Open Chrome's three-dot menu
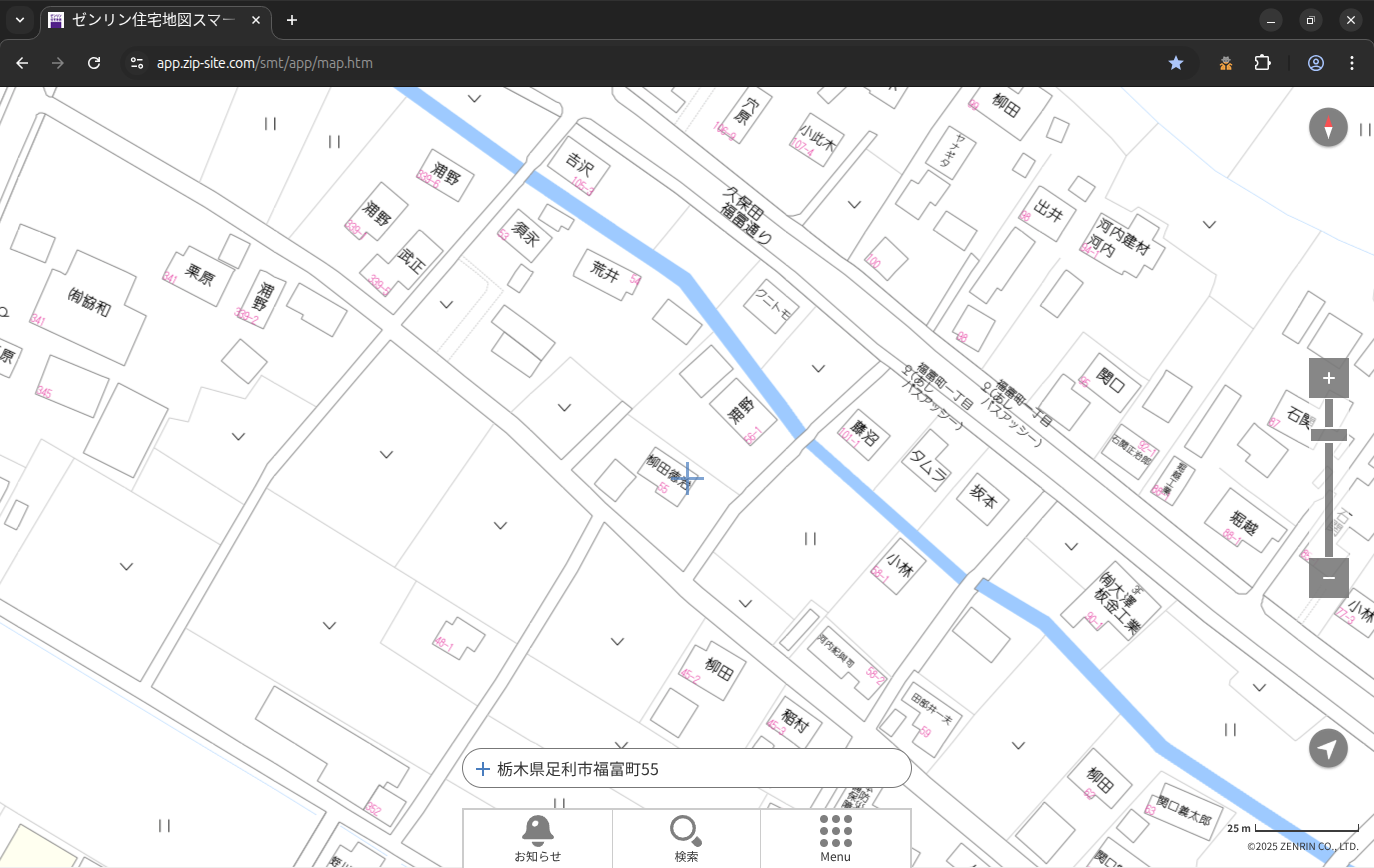The image size is (1374, 868). click(1352, 63)
